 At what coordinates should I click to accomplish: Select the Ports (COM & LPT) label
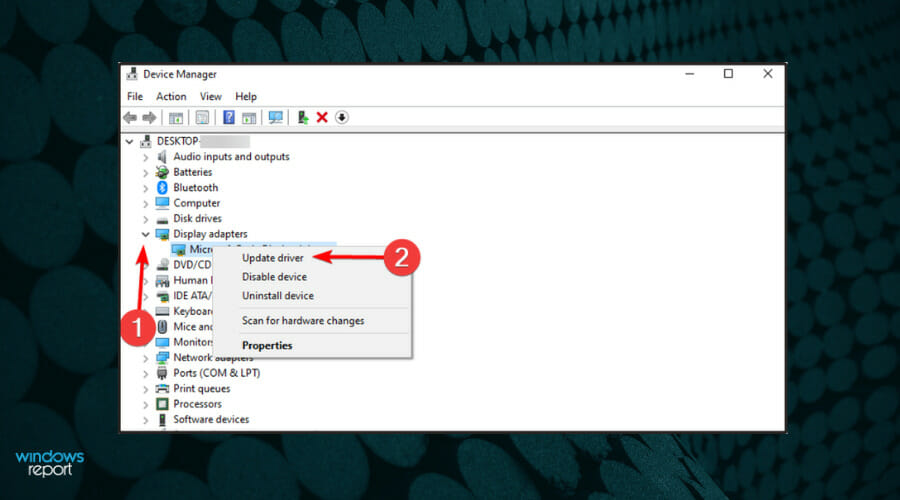point(216,373)
